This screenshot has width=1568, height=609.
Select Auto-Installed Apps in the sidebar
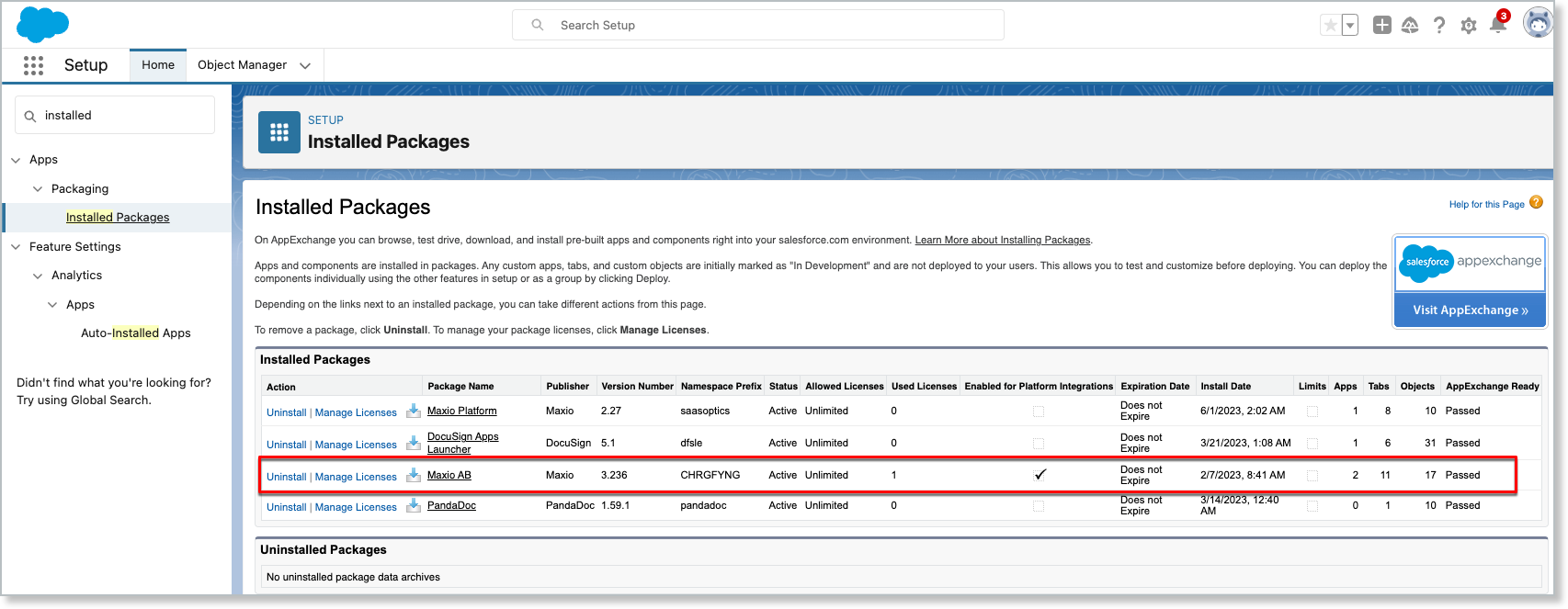tap(136, 333)
